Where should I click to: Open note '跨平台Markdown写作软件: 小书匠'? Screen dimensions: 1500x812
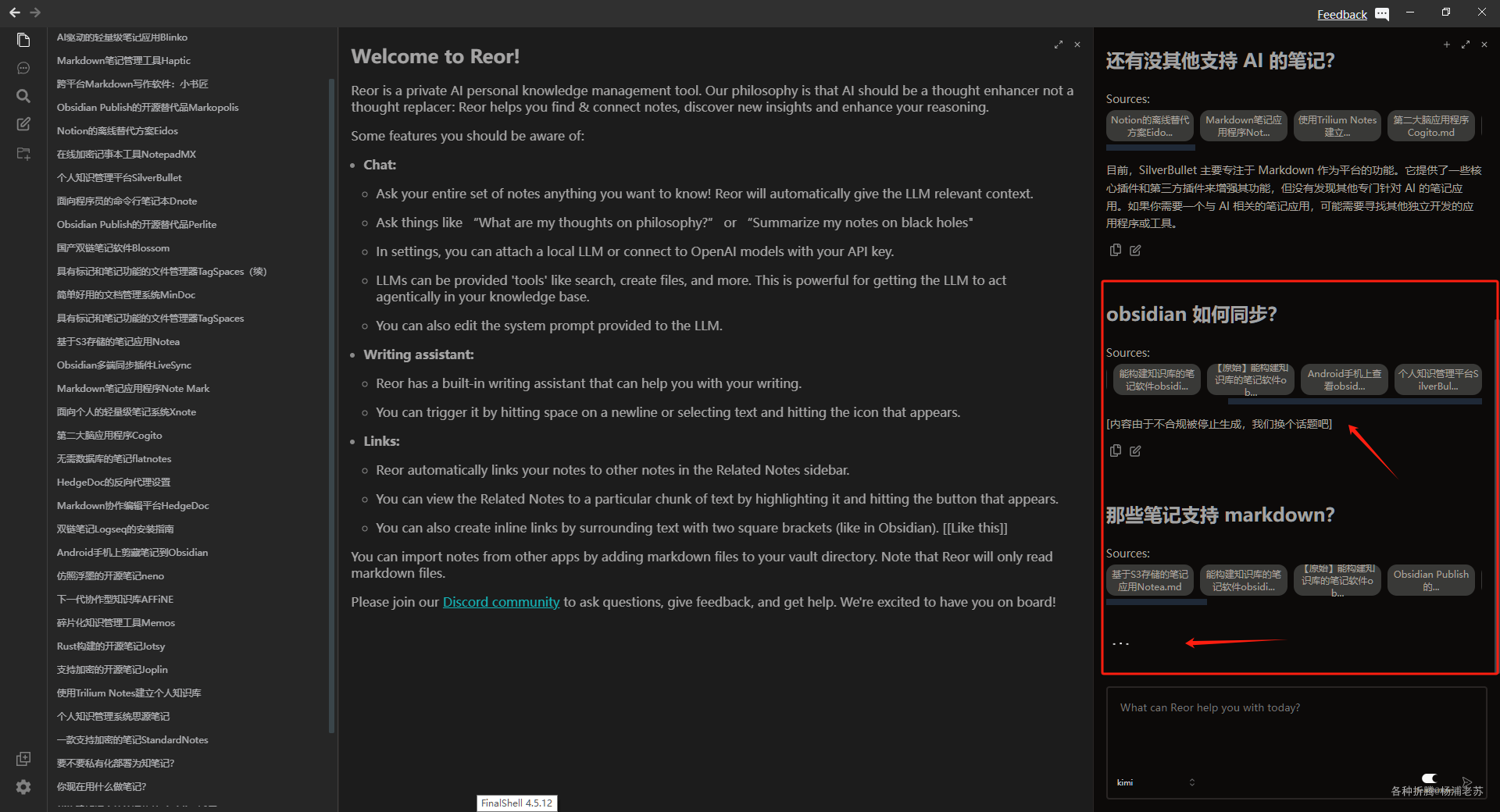(132, 84)
